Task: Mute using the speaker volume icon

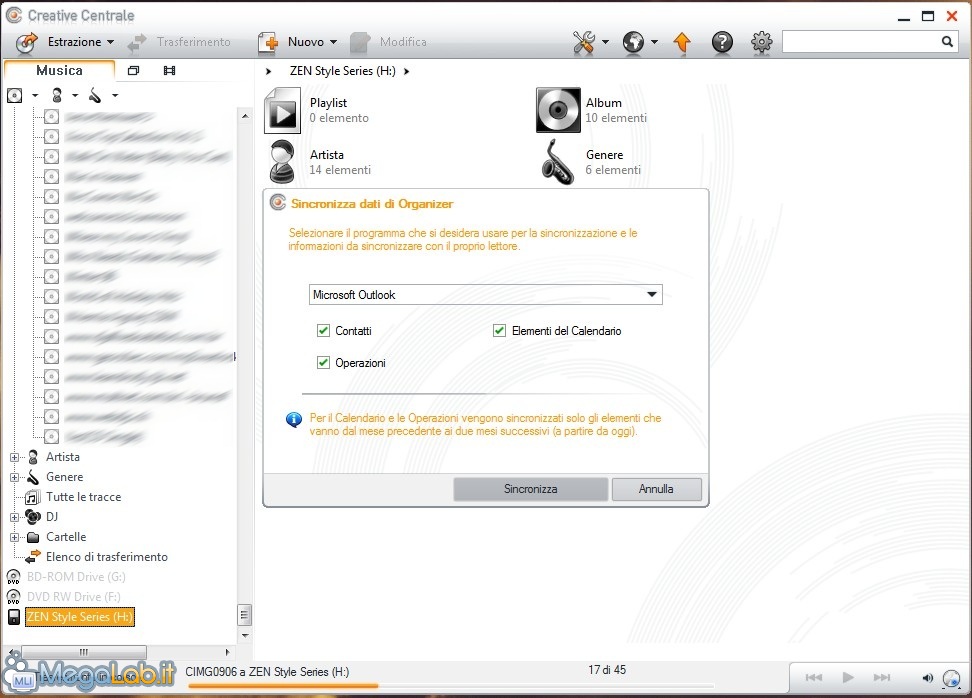Action: 927,678
